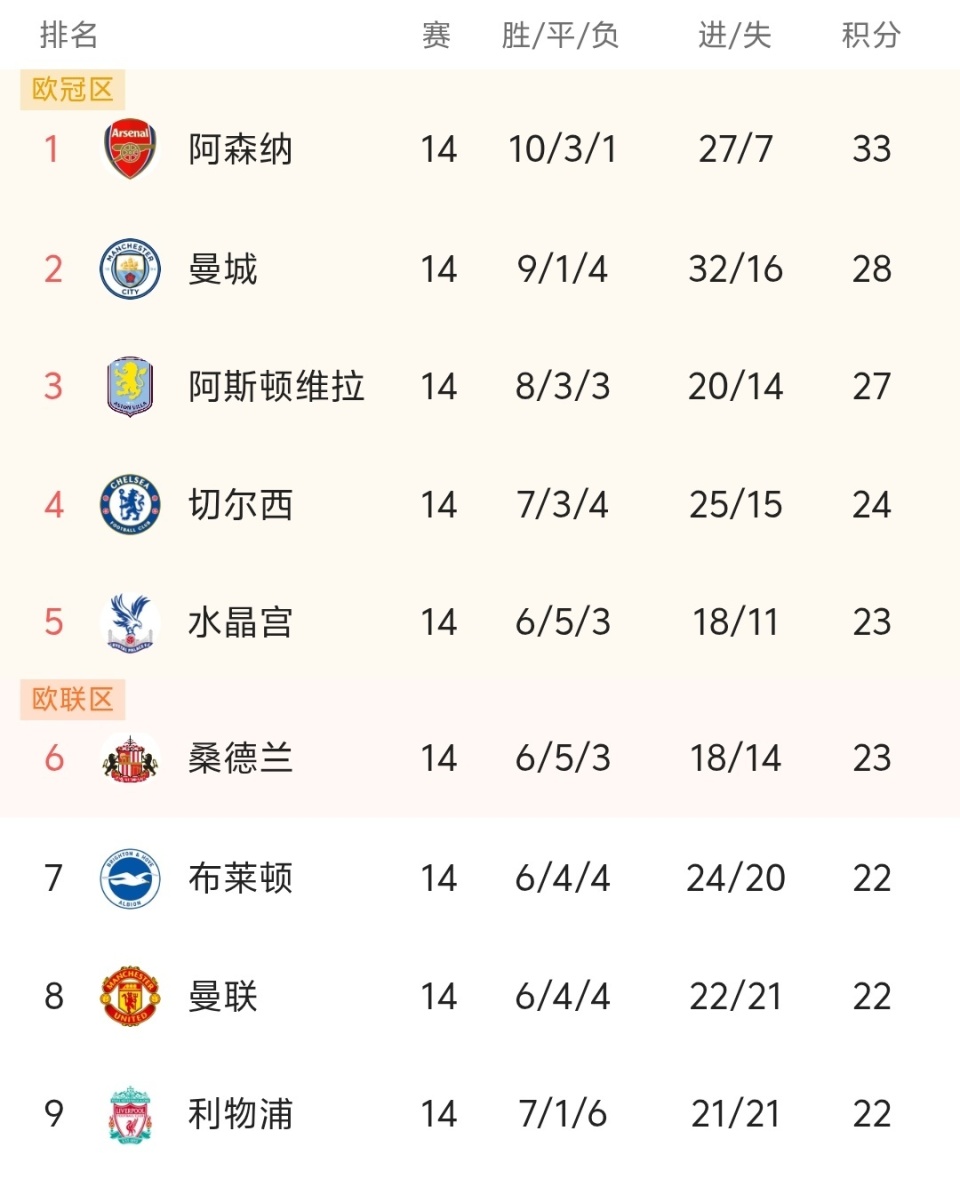Tap the 欧联区 zone label
960x1179 pixels.
[72, 700]
